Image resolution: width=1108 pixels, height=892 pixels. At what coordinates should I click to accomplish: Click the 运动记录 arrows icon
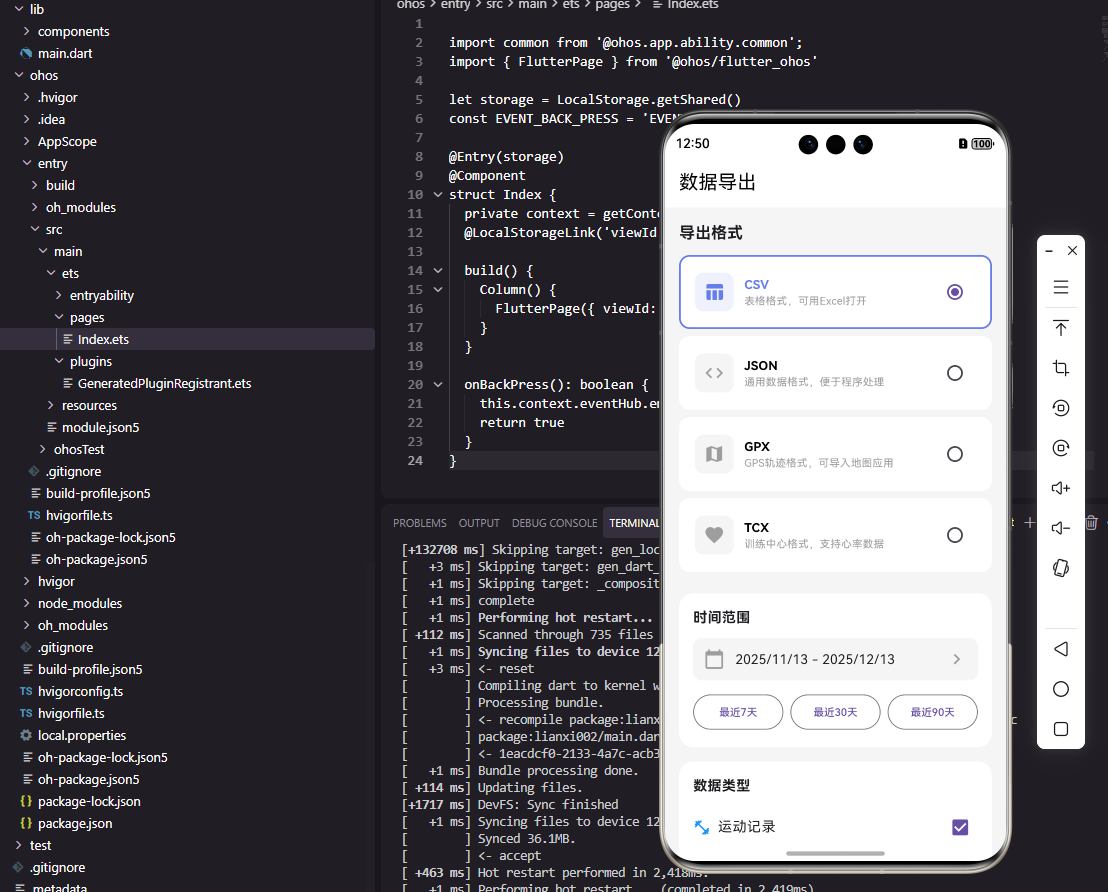(x=702, y=827)
